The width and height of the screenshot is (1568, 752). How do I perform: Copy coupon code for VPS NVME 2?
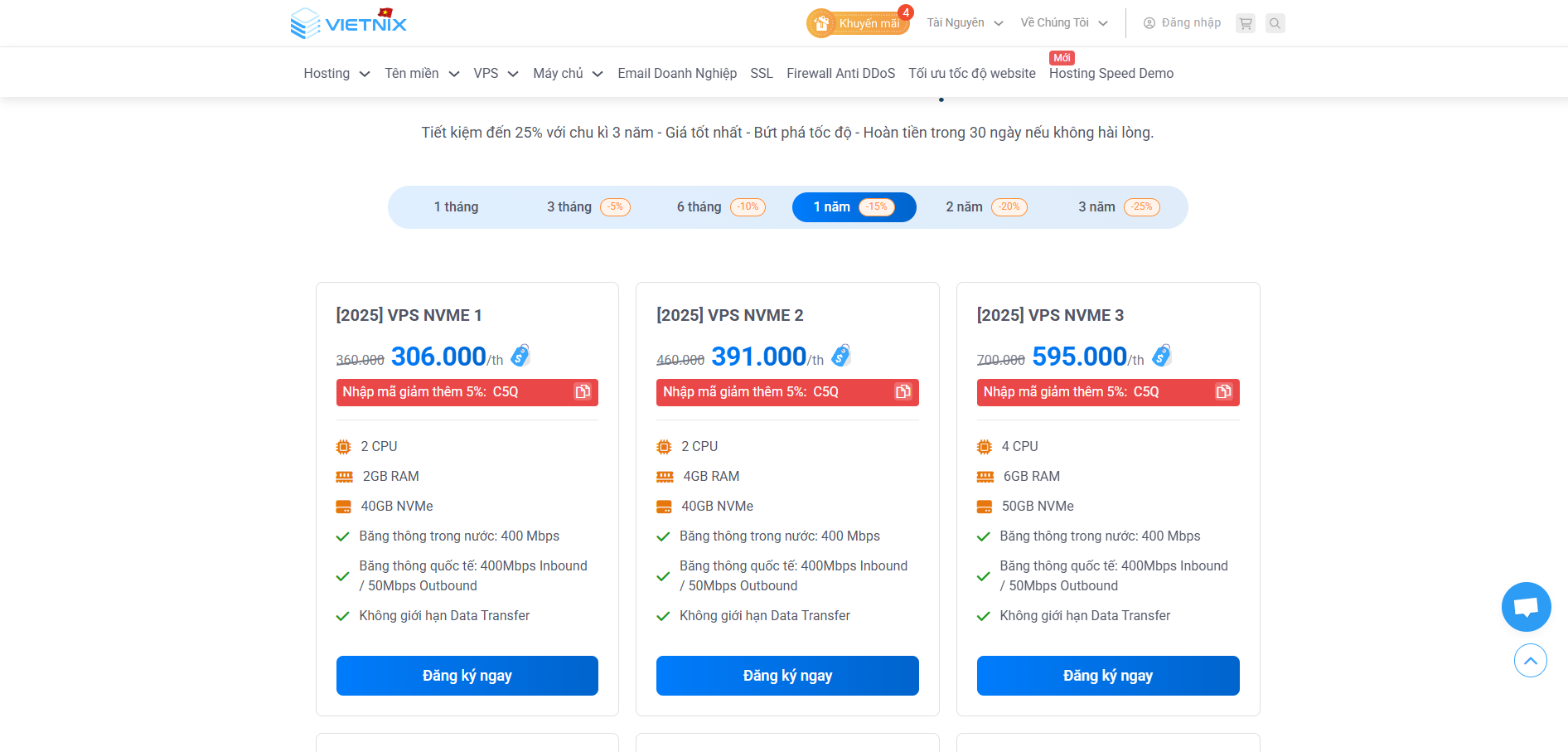pos(903,392)
